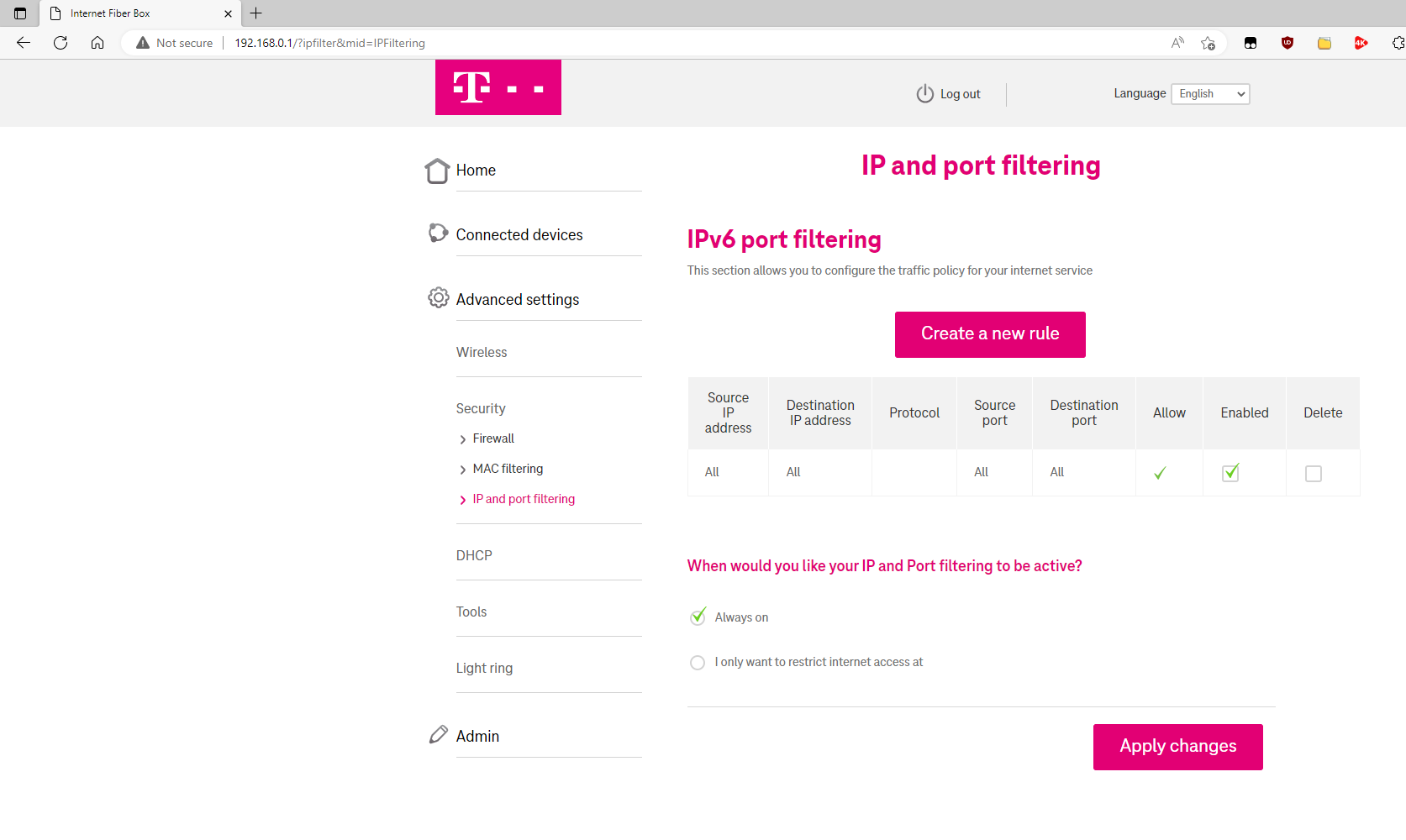
Task: Click the Connected devices icon
Action: [x=438, y=233]
